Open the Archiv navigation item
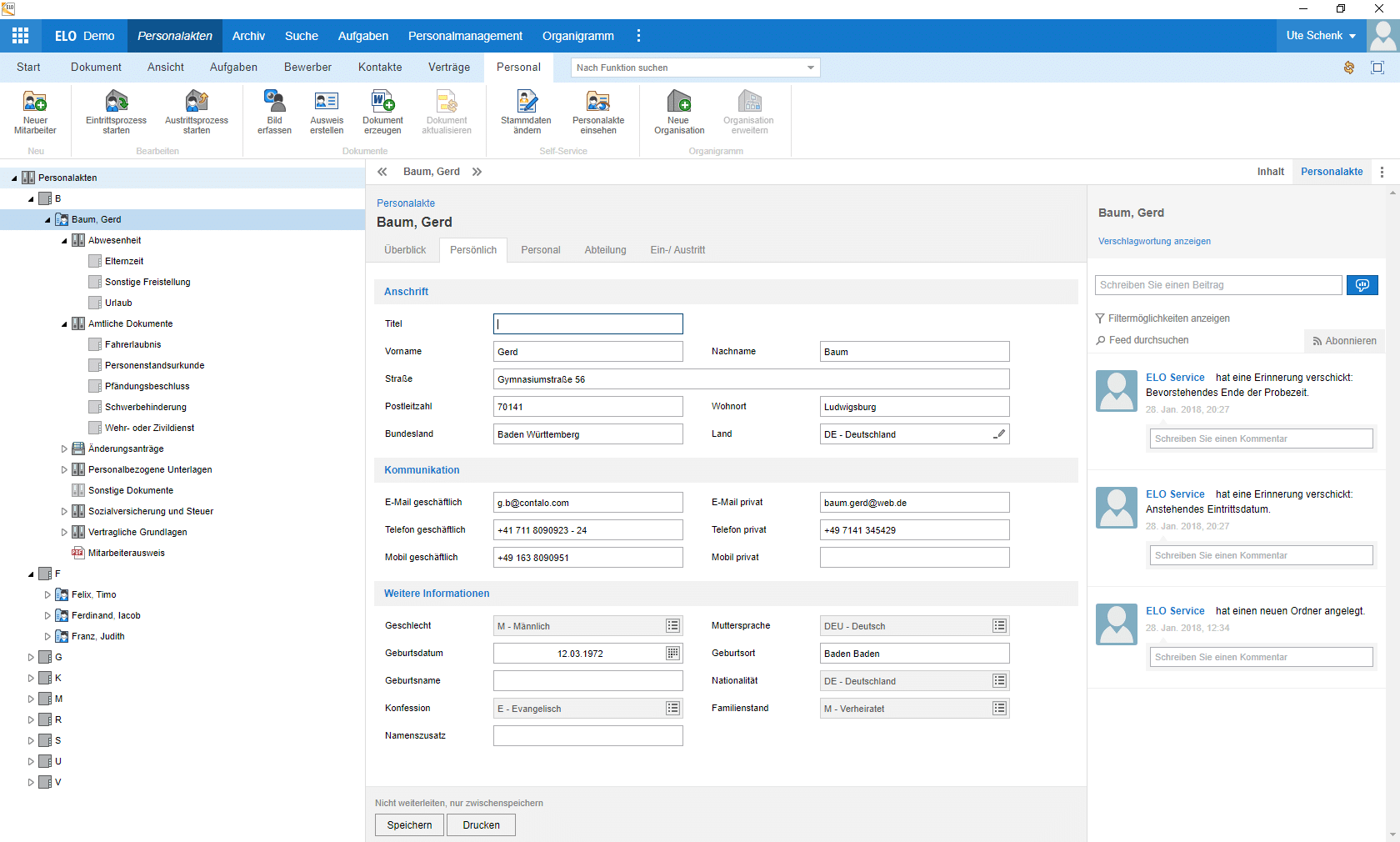Screen dimensions: 1400x842 (x=248, y=36)
